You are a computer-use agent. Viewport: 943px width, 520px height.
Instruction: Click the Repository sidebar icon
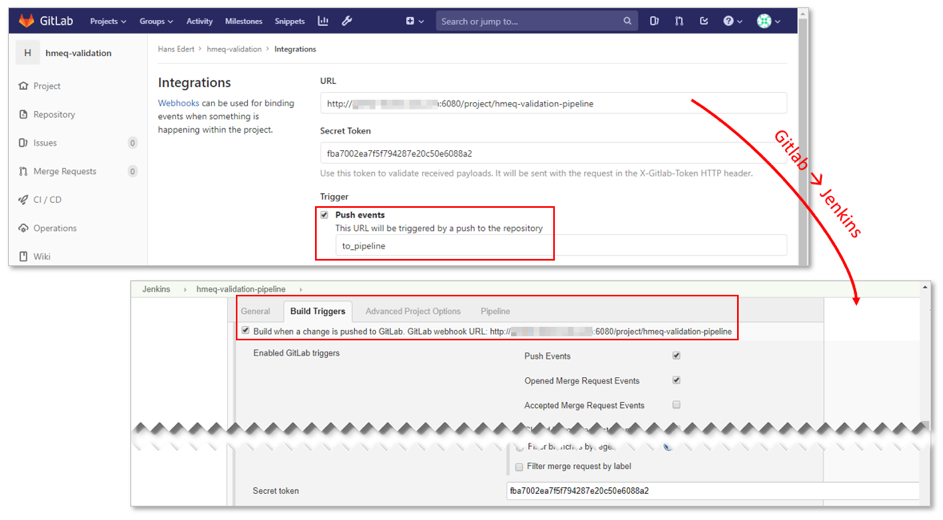click(24, 115)
